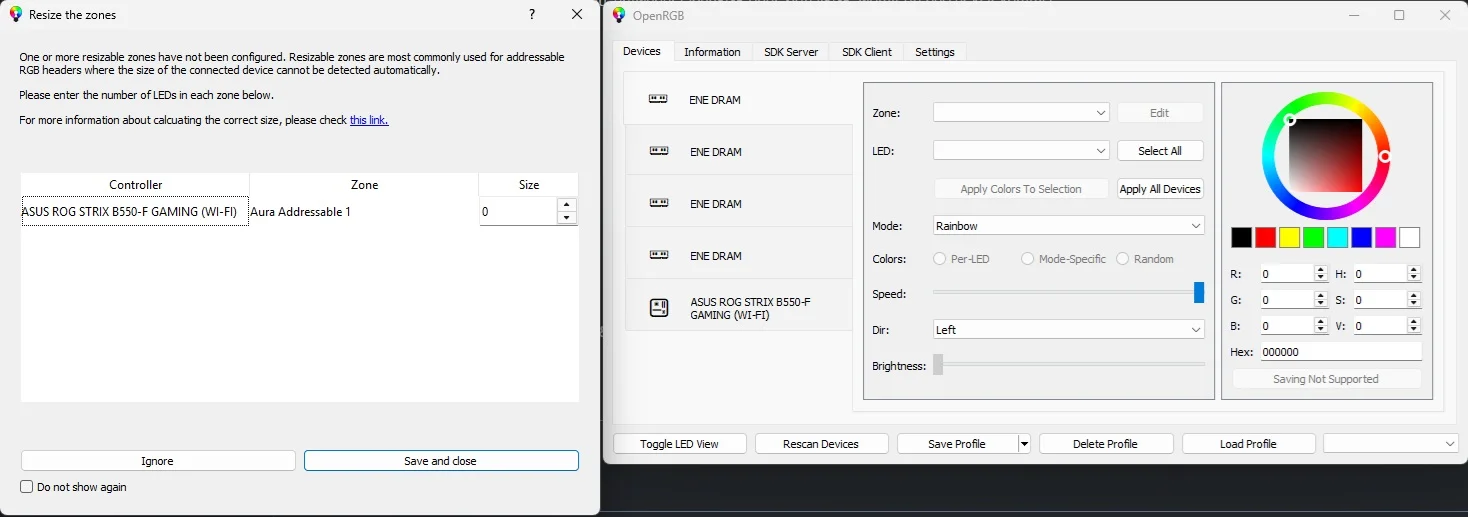Pick the red color swatch
The width and height of the screenshot is (1468, 517).
[1265, 238]
